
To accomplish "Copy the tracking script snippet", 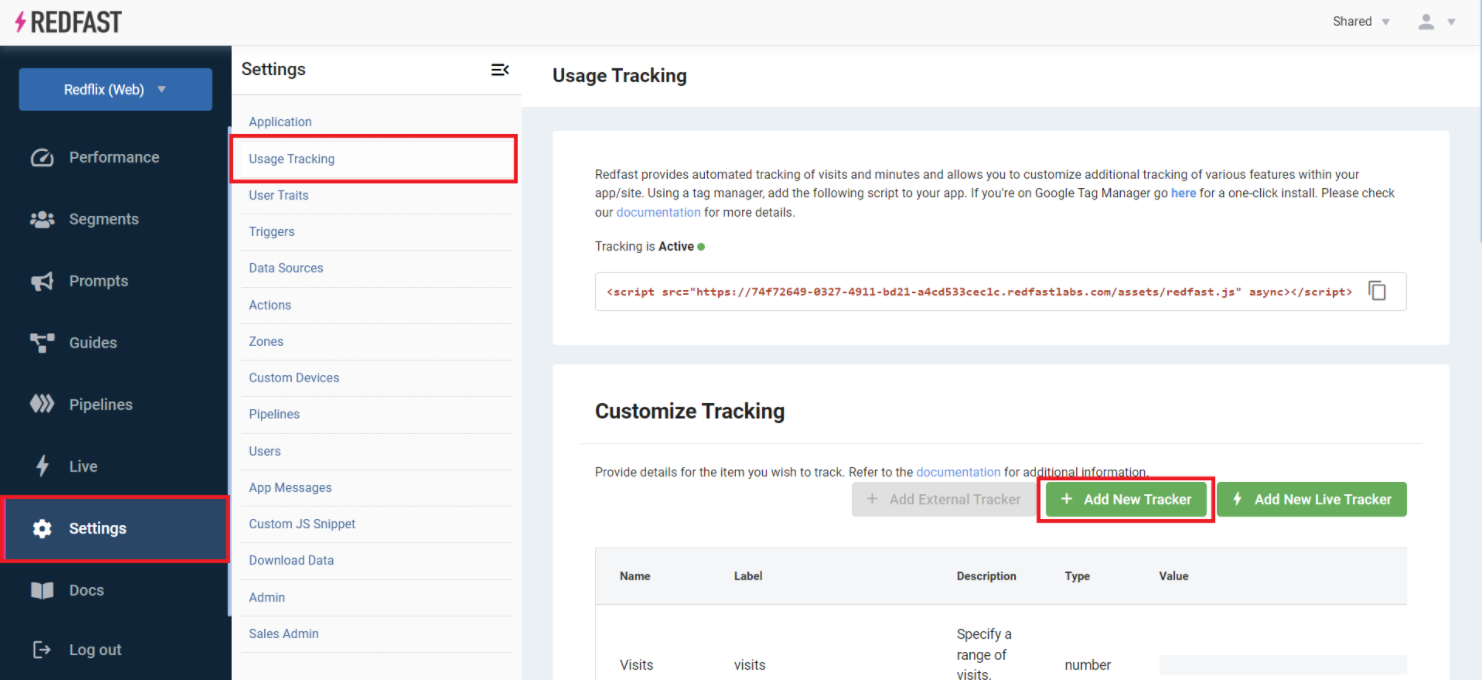I will click(x=1377, y=291).
